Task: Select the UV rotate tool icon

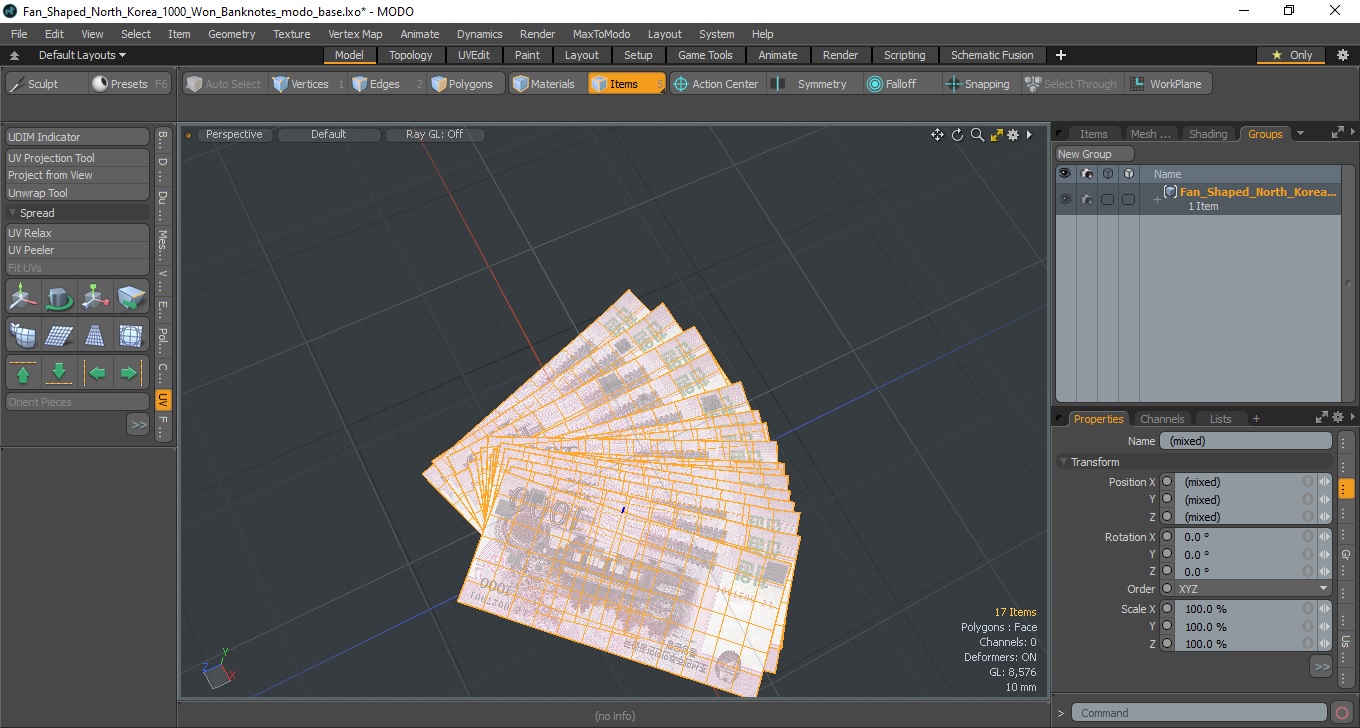Action: click(x=60, y=297)
